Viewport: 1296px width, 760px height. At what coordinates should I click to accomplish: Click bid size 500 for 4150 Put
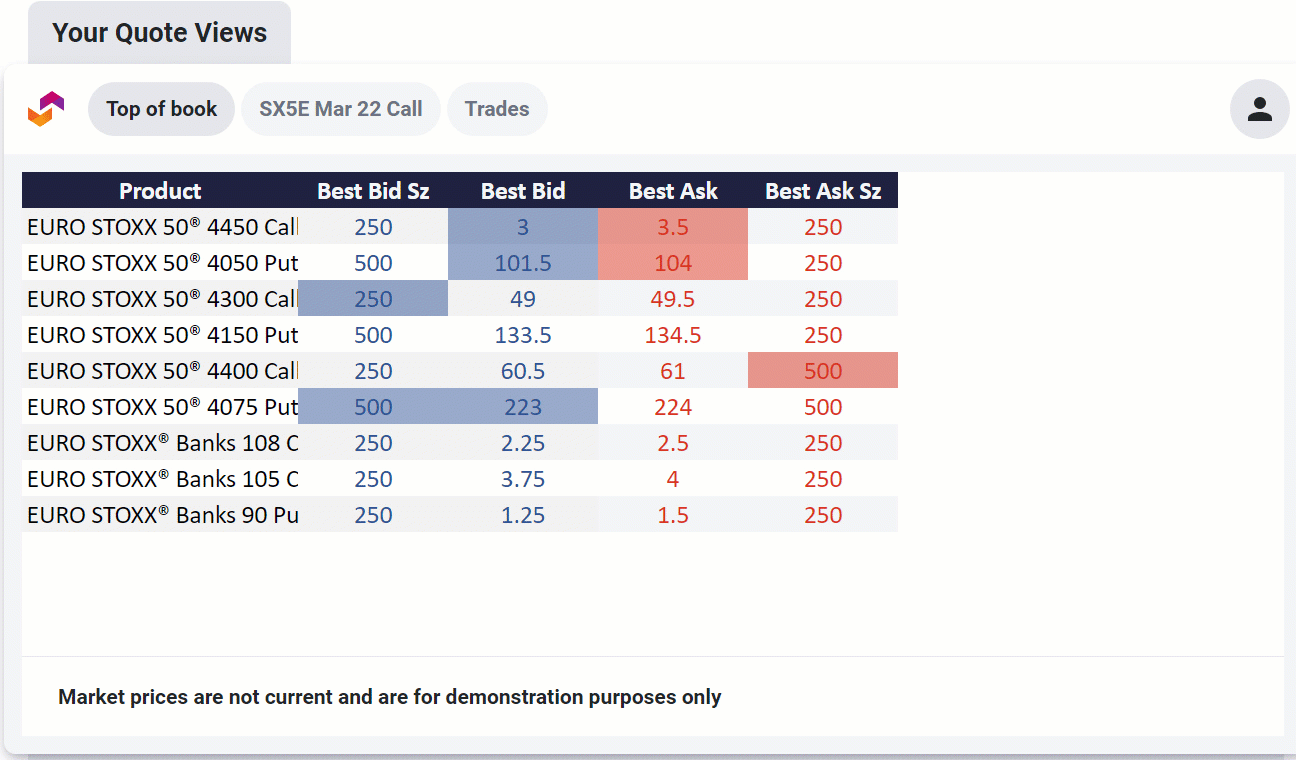point(373,335)
